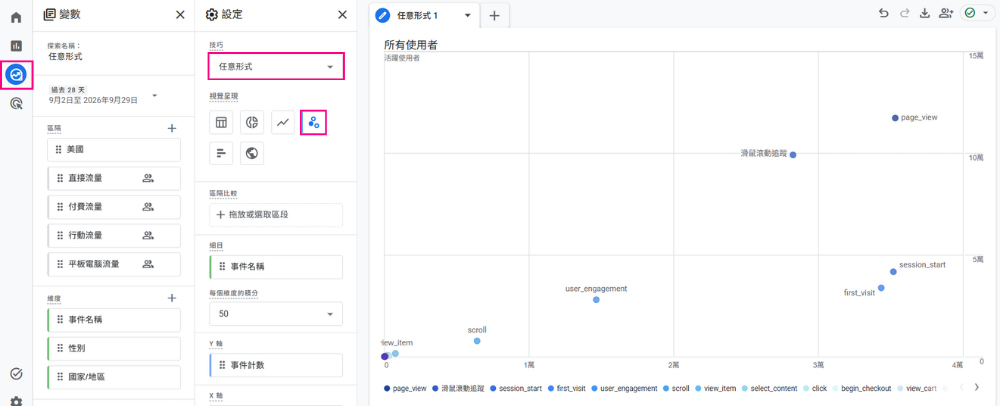
Task: Toggle session_start in the chart legend
Action: [516, 388]
